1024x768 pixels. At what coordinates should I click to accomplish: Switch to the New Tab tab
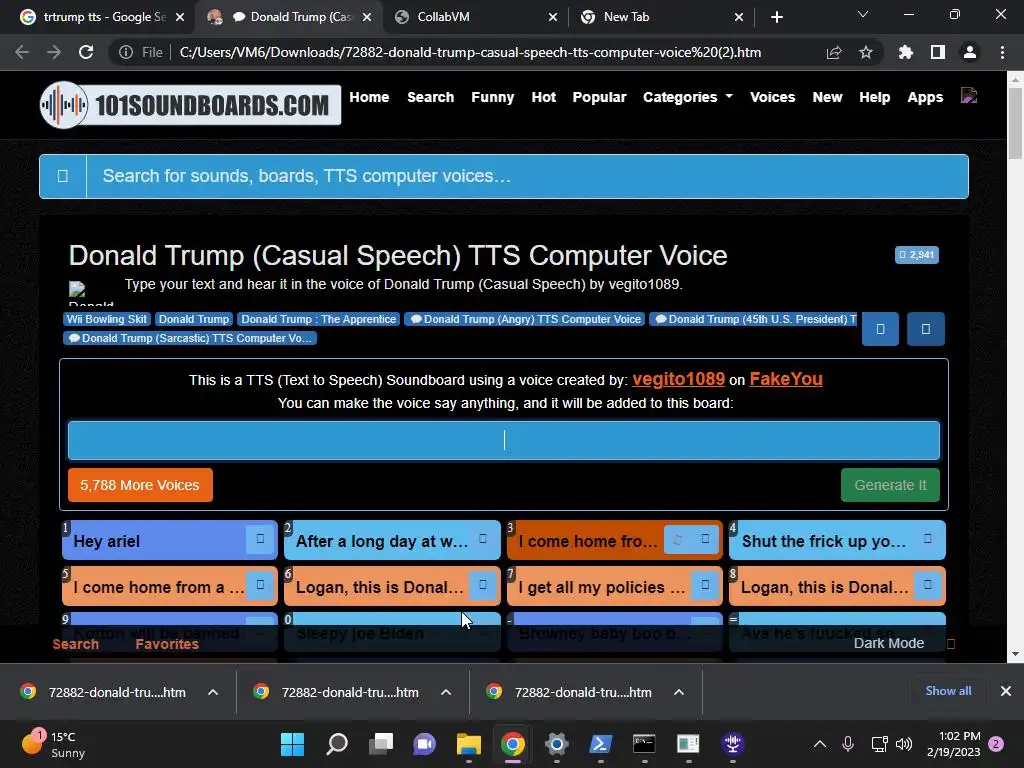pos(662,17)
